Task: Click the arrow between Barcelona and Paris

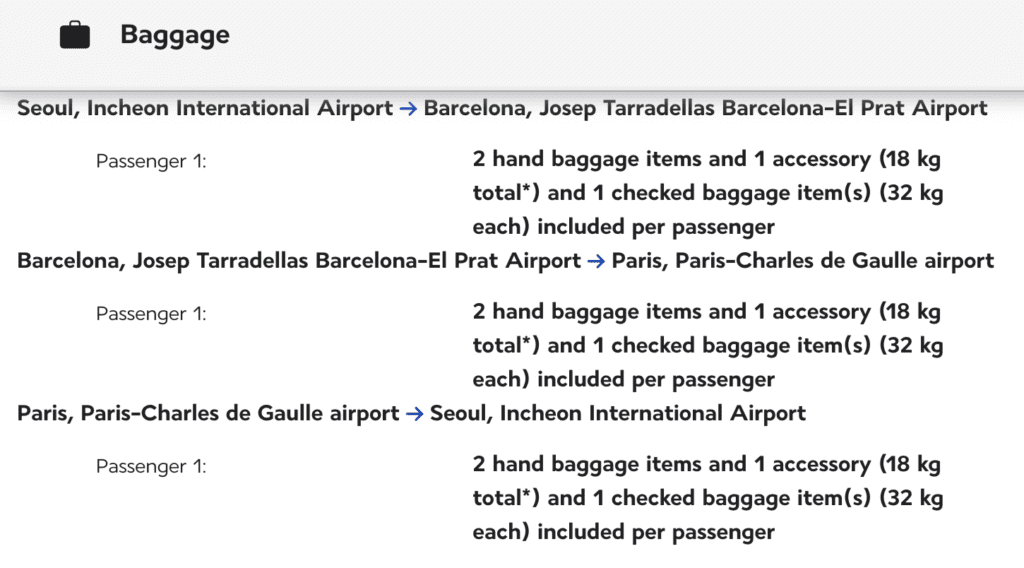Action: tap(596, 261)
